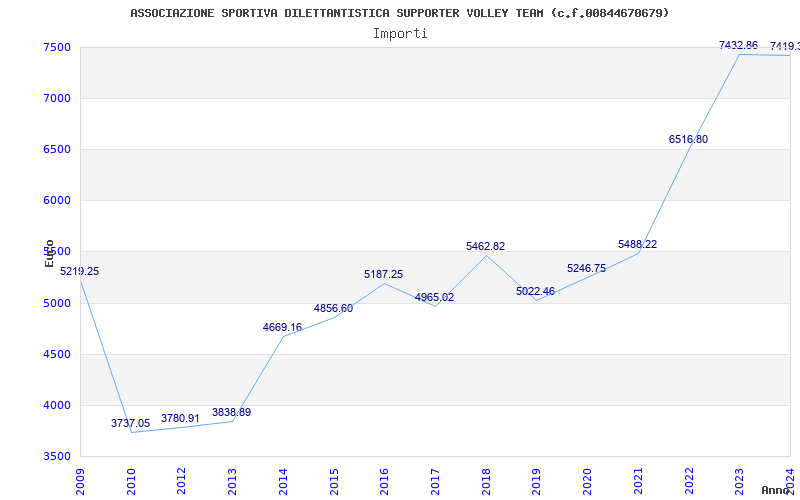Click the x-axis year 2023
The image size is (800, 500).
[x=739, y=481]
